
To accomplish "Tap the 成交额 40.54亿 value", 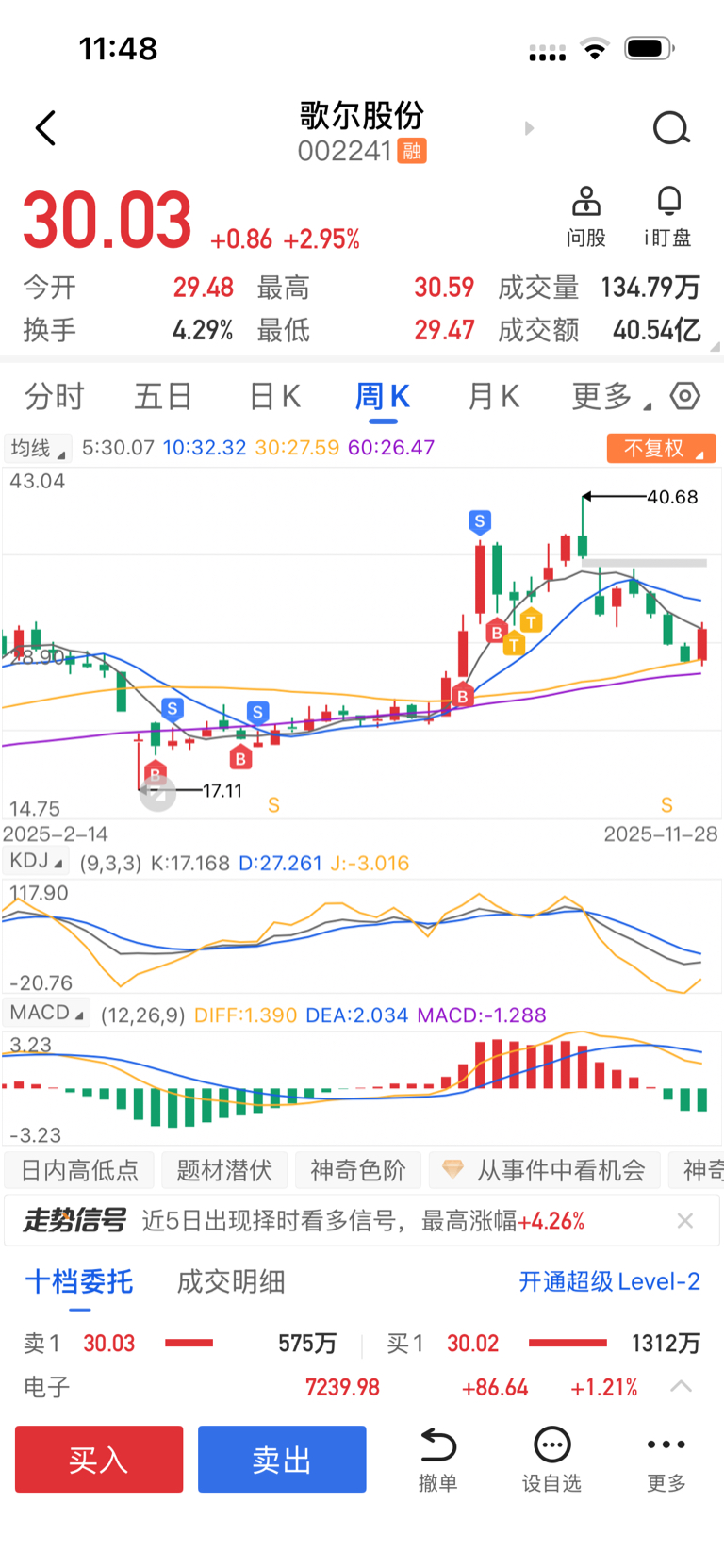I will click(657, 330).
